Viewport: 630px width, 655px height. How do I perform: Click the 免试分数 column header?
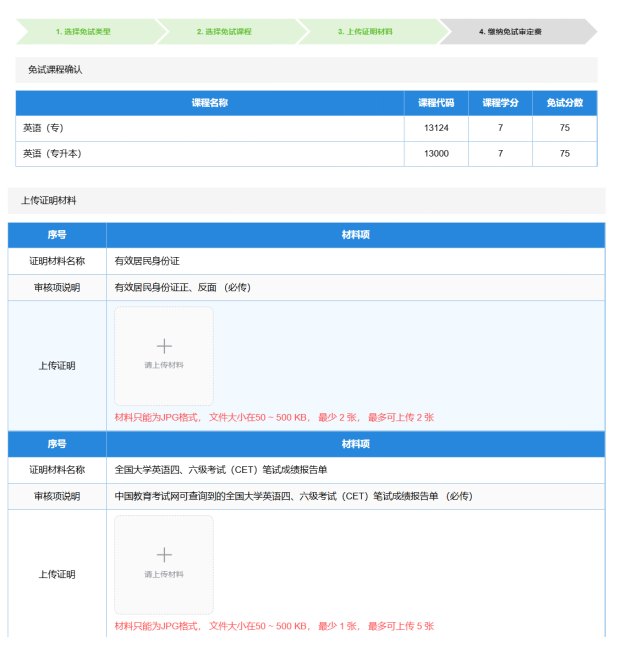coord(564,103)
